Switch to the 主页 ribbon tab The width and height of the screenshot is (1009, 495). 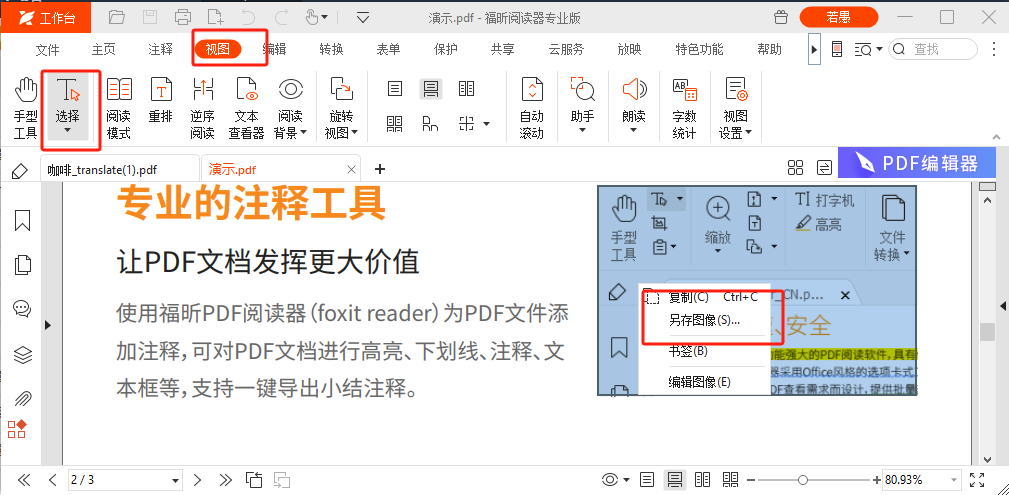click(x=104, y=50)
